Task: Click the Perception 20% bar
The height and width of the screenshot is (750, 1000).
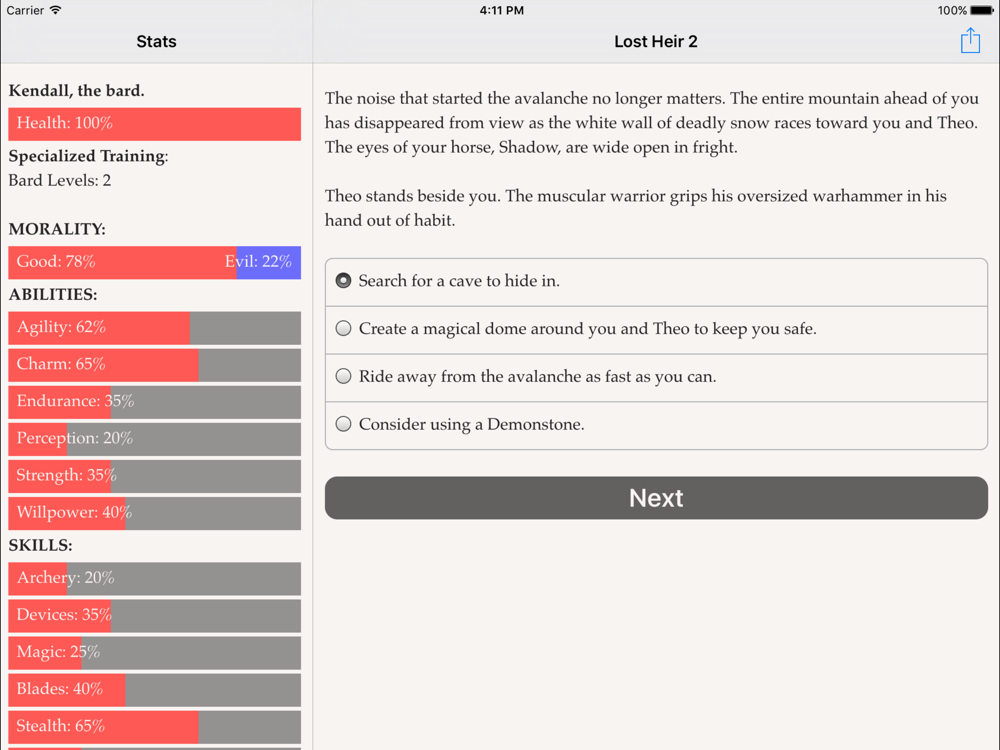Action: coord(154,439)
